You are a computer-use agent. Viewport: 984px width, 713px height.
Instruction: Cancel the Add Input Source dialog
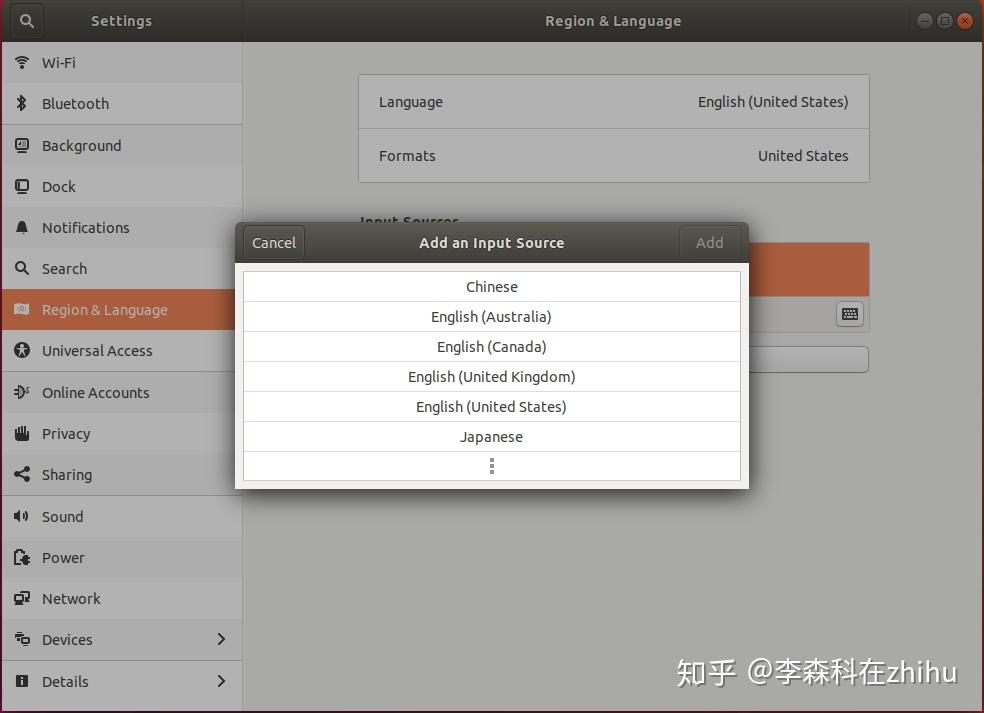click(x=272, y=242)
